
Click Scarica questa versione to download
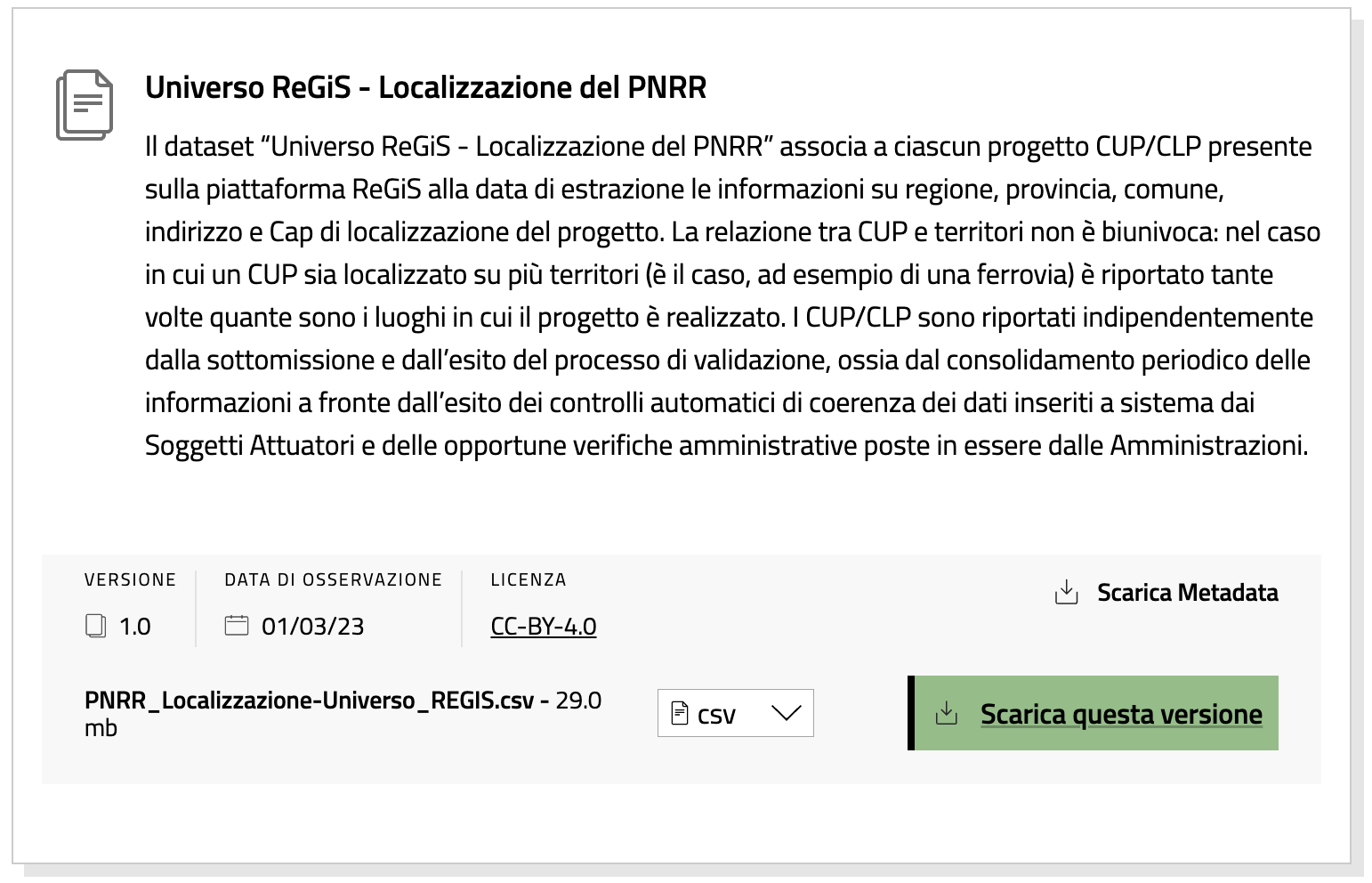coord(1093,713)
